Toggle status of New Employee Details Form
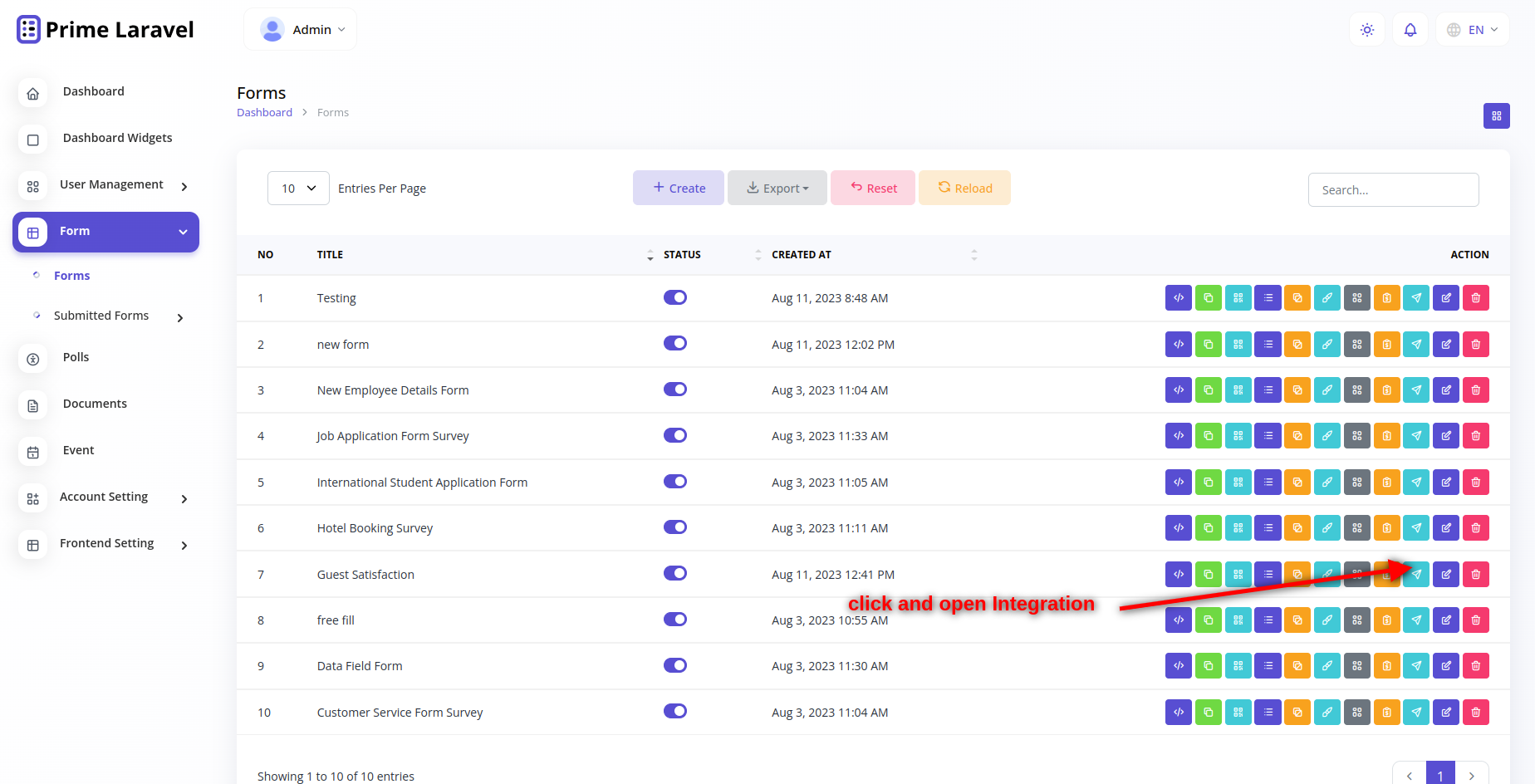1535x784 pixels. click(675, 390)
